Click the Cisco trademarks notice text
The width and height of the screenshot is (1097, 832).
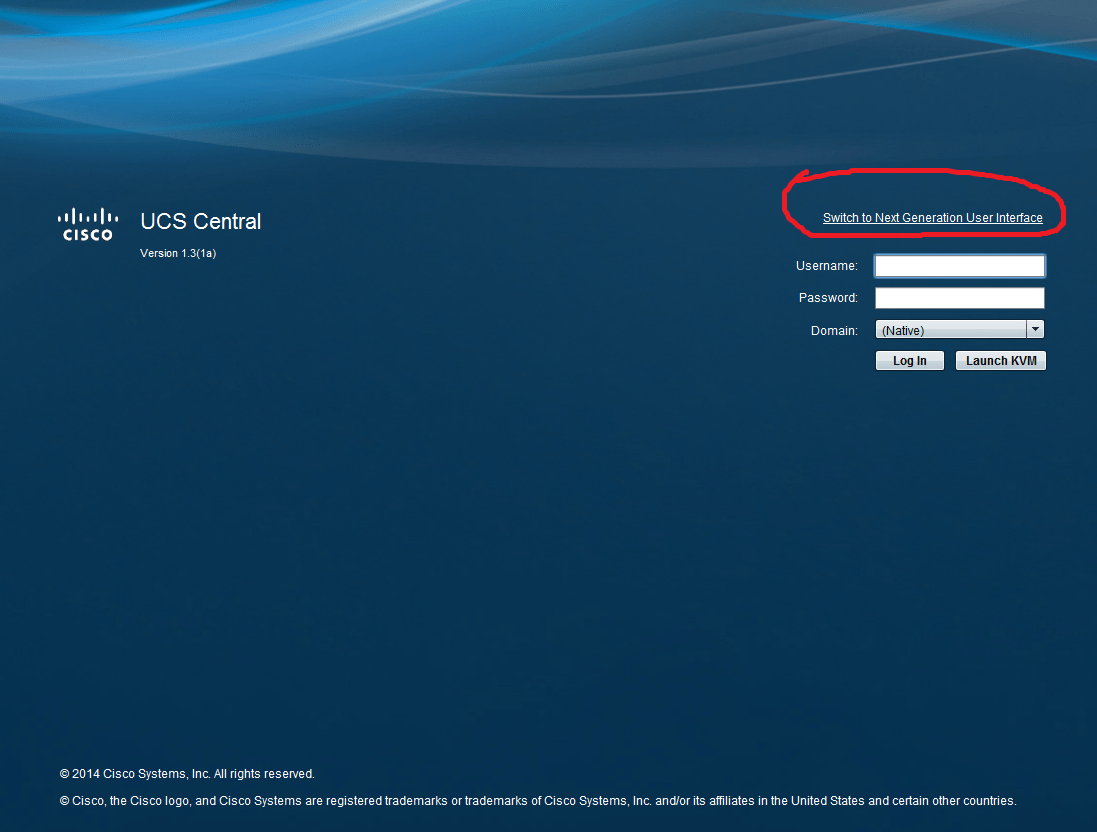(538, 801)
